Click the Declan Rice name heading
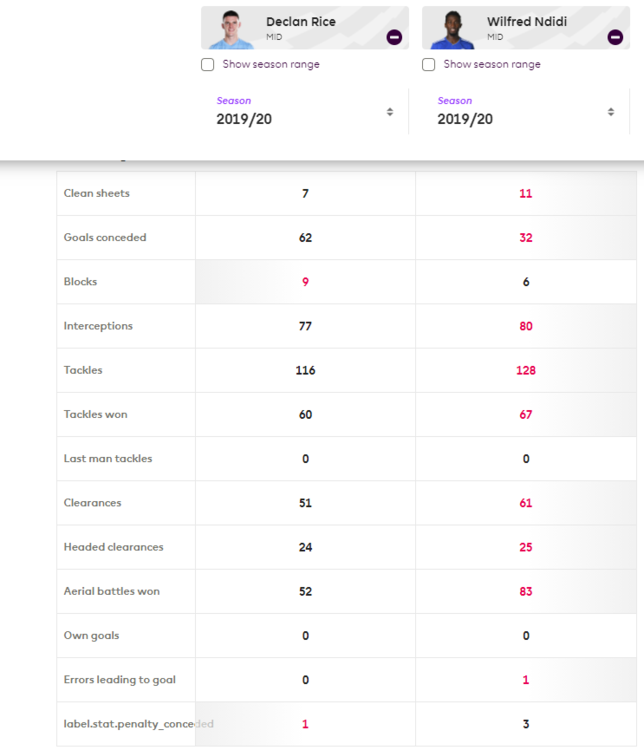The image size is (644, 750). (x=301, y=22)
